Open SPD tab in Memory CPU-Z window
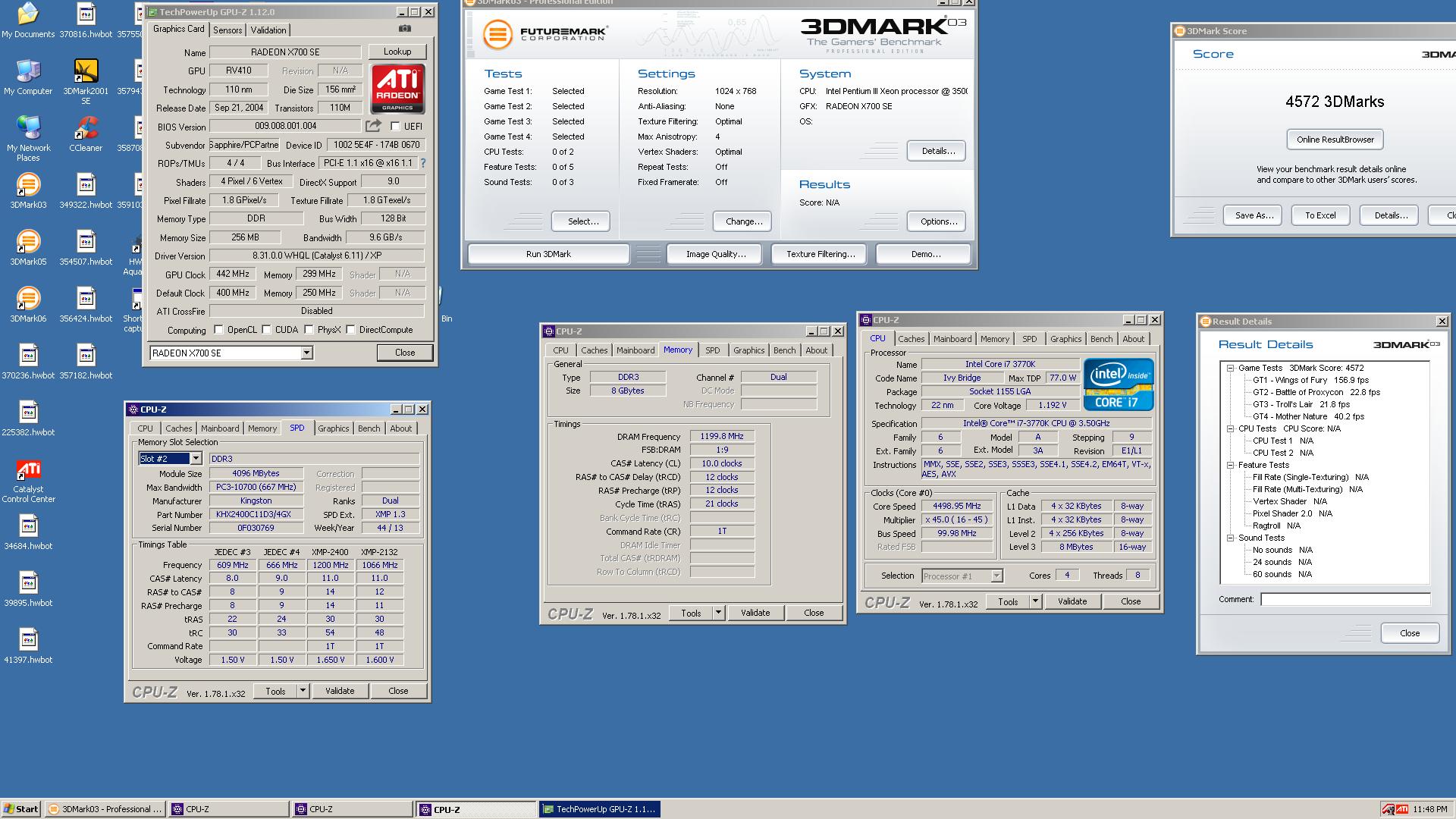Screen dimensions: 1456x819 [713, 350]
